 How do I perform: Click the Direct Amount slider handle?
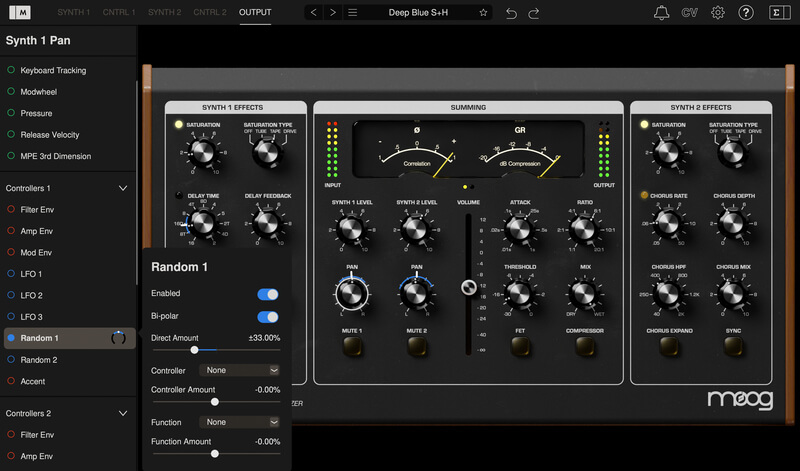pos(194,350)
